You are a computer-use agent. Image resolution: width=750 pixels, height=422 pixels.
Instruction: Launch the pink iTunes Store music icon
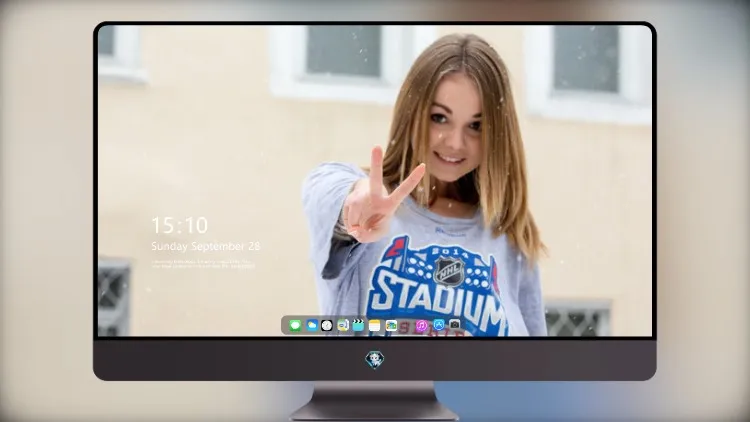tap(421, 325)
